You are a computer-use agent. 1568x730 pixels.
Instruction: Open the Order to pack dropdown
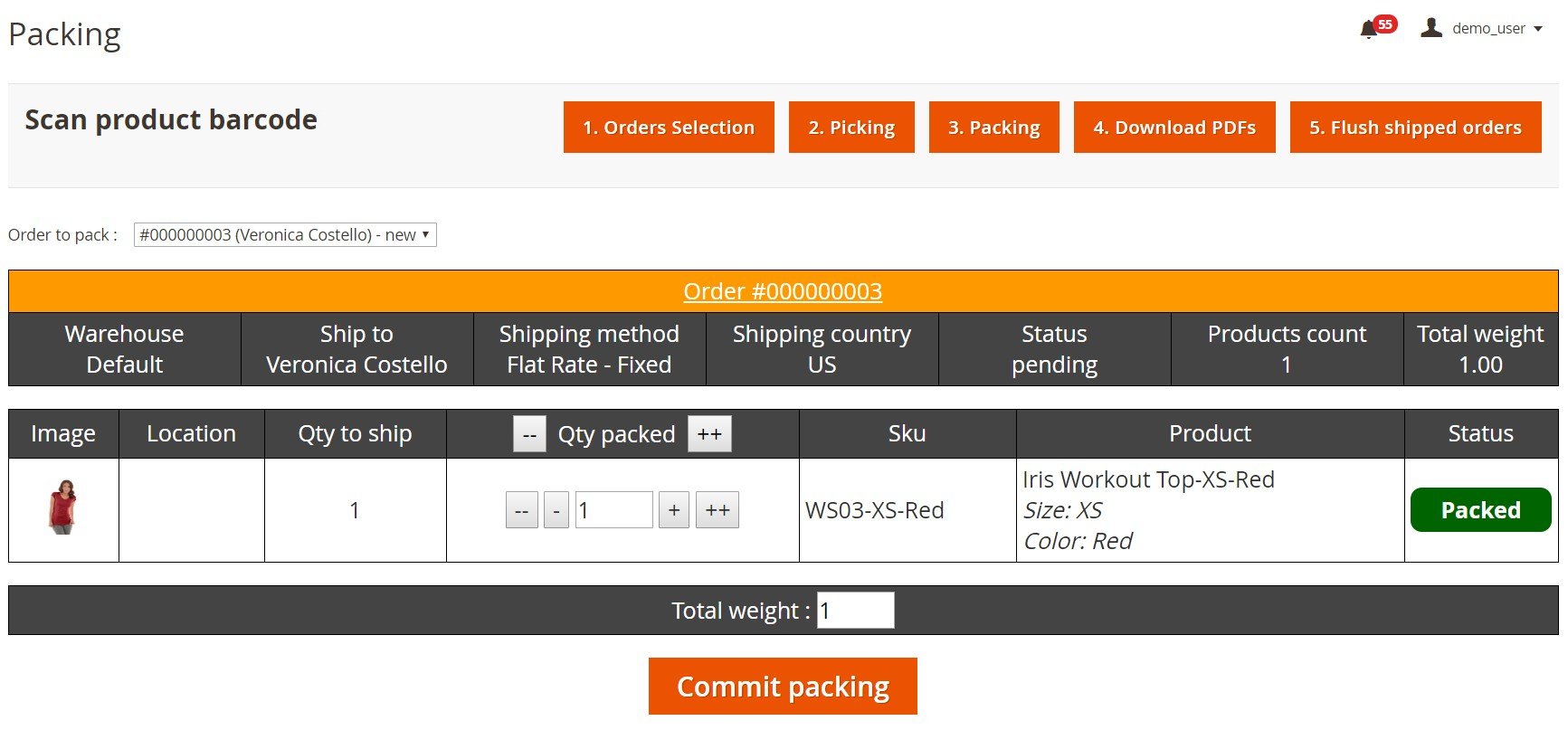coord(285,235)
